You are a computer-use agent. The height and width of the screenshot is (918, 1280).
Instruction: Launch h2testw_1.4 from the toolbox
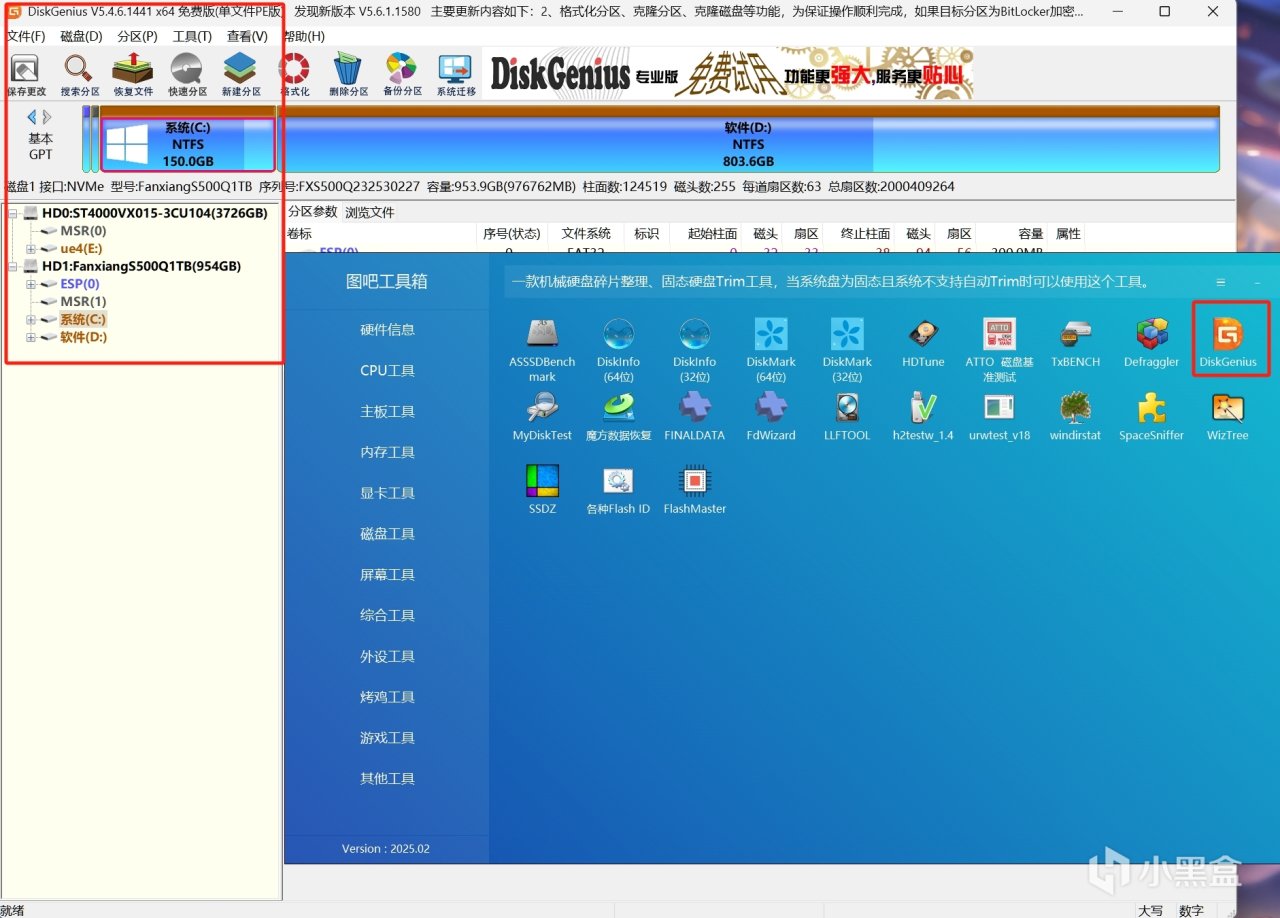tap(923, 416)
